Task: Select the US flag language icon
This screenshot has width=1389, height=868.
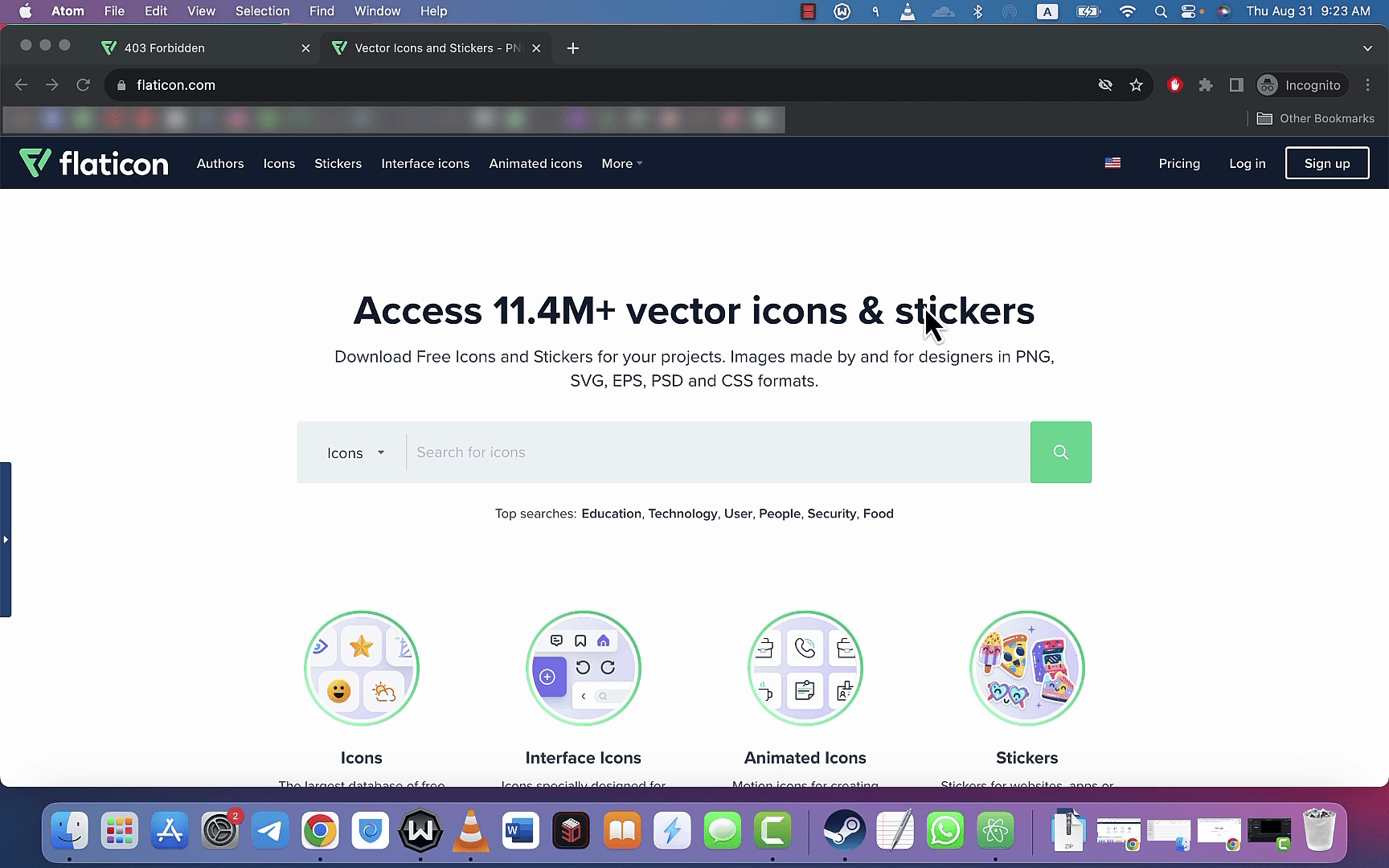Action: coord(1112,163)
